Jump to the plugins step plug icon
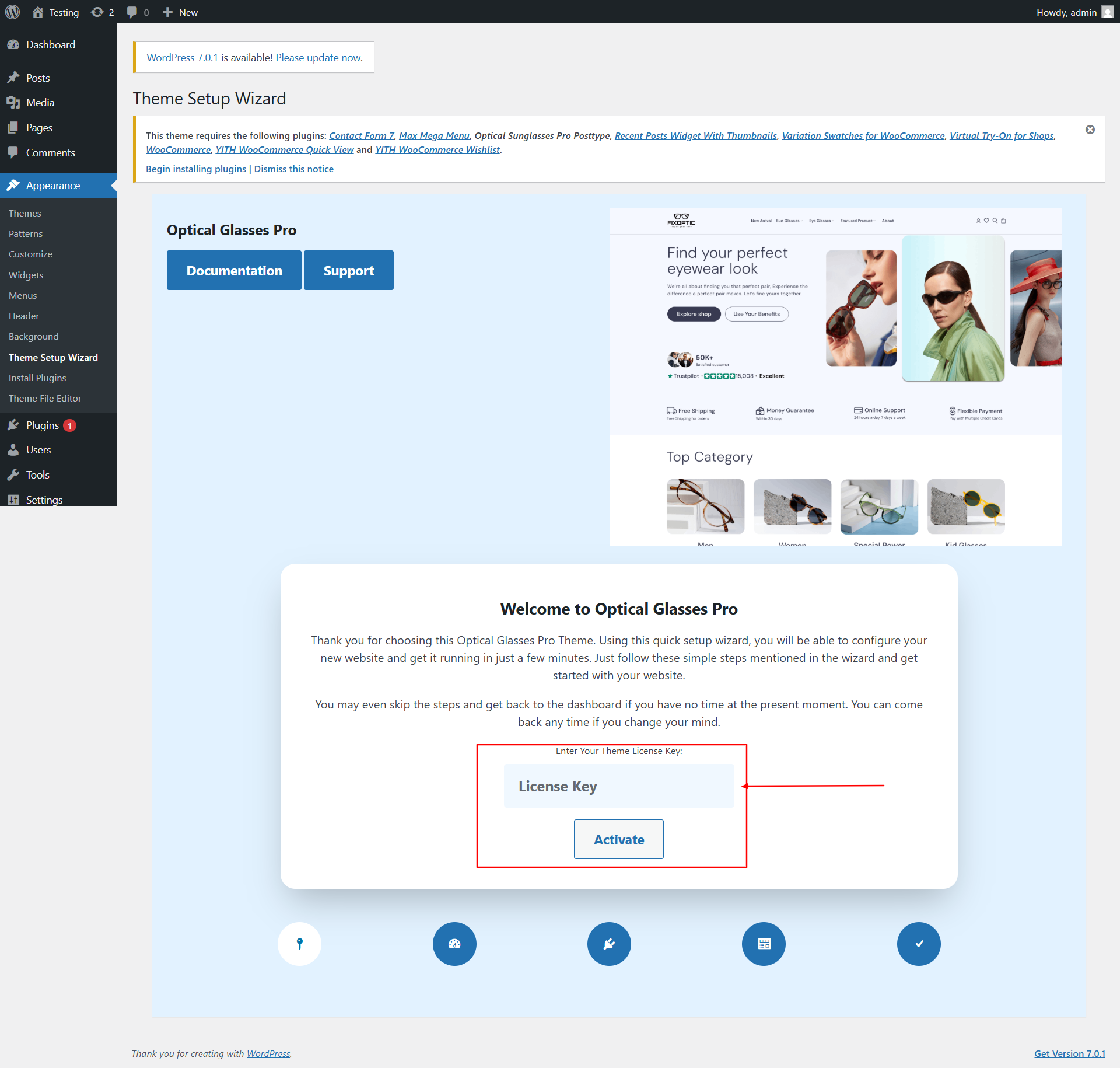 [609, 944]
